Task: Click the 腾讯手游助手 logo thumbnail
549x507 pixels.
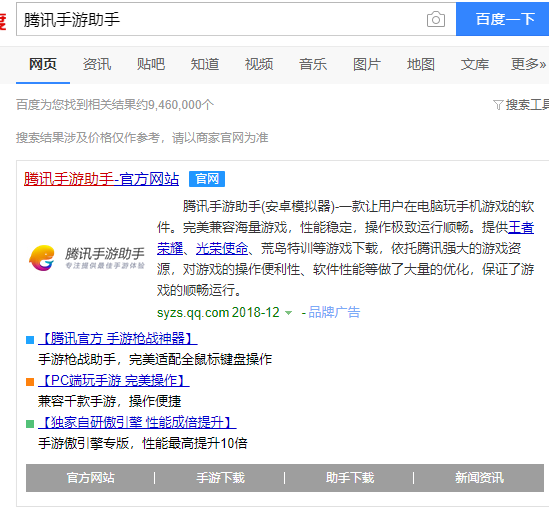Action: point(86,259)
